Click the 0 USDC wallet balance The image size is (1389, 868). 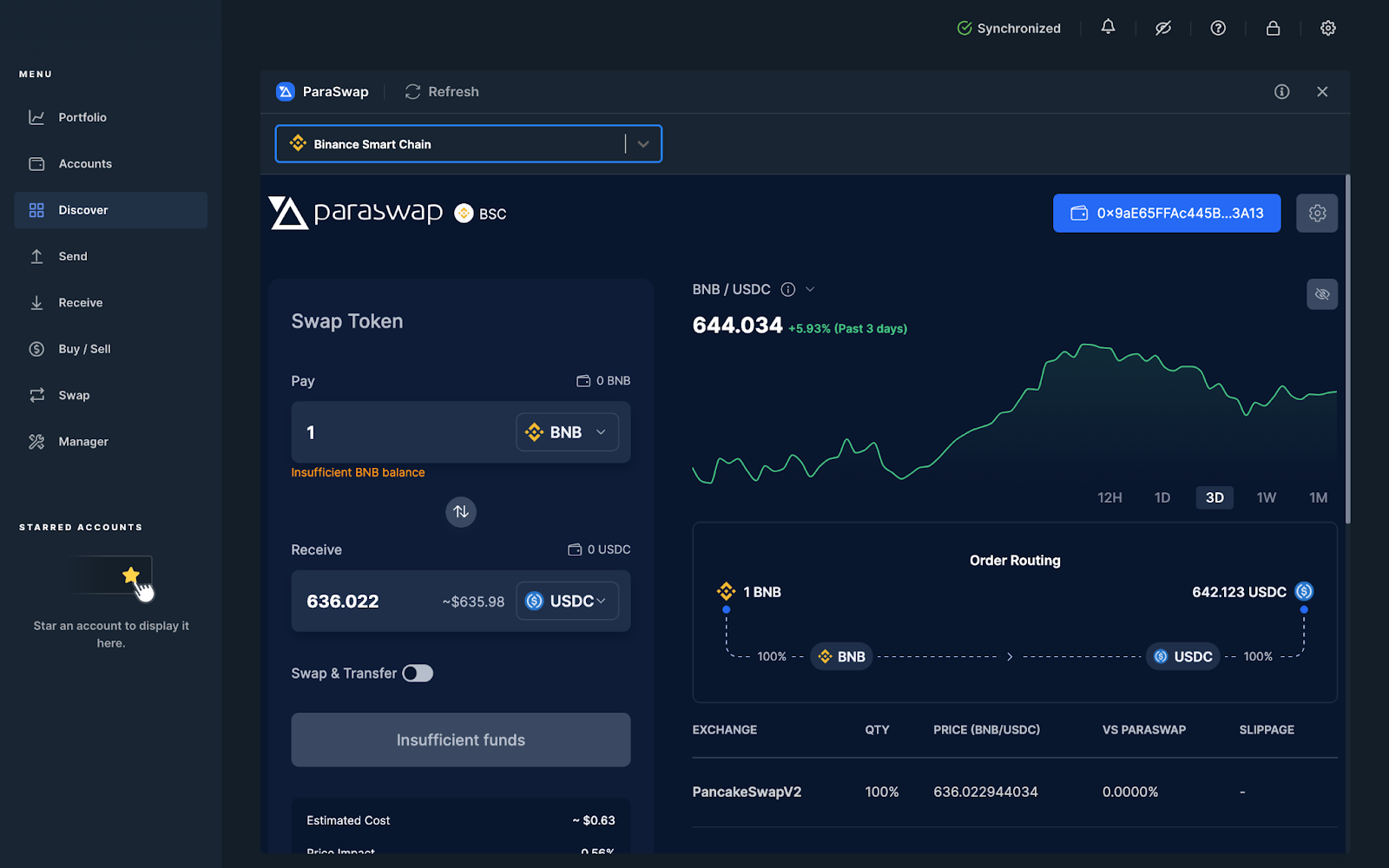[600, 549]
